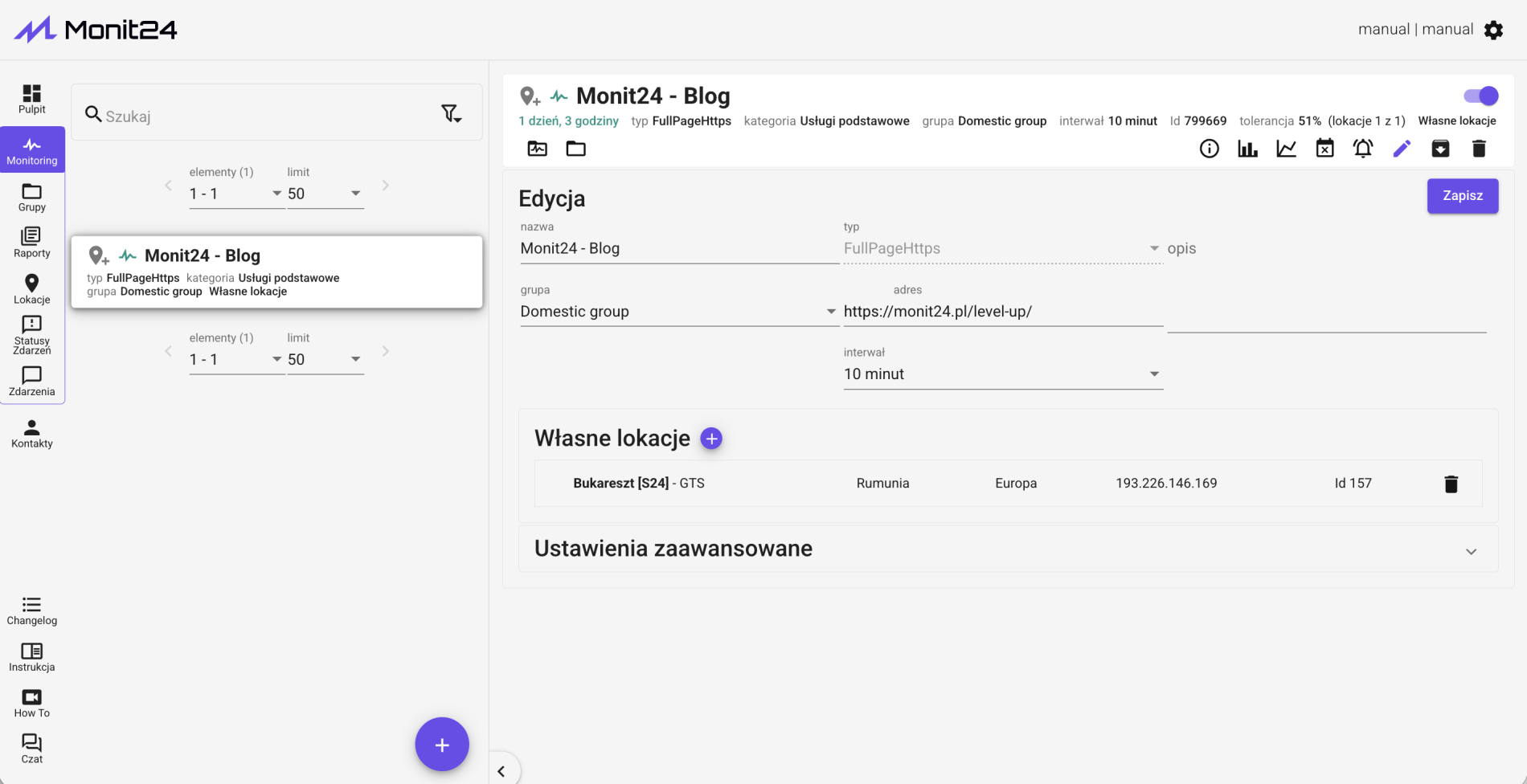Delete the Bukareszt [S24] location row
This screenshot has height=784, width=1527.
[x=1451, y=484]
